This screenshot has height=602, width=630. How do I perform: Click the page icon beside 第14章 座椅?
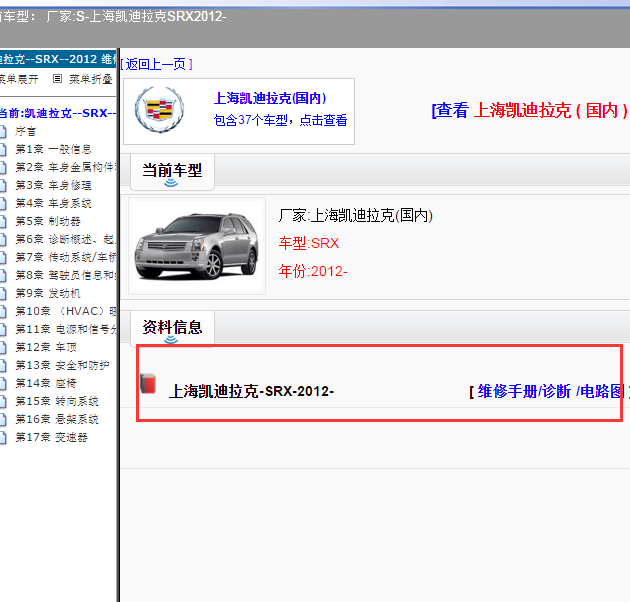3,384
